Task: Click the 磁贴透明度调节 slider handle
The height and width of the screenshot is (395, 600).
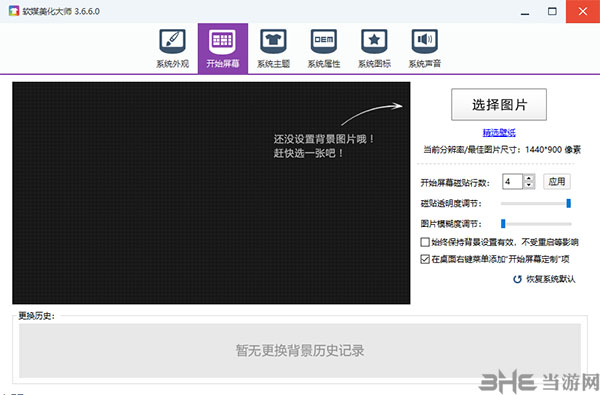Action: coord(569,203)
